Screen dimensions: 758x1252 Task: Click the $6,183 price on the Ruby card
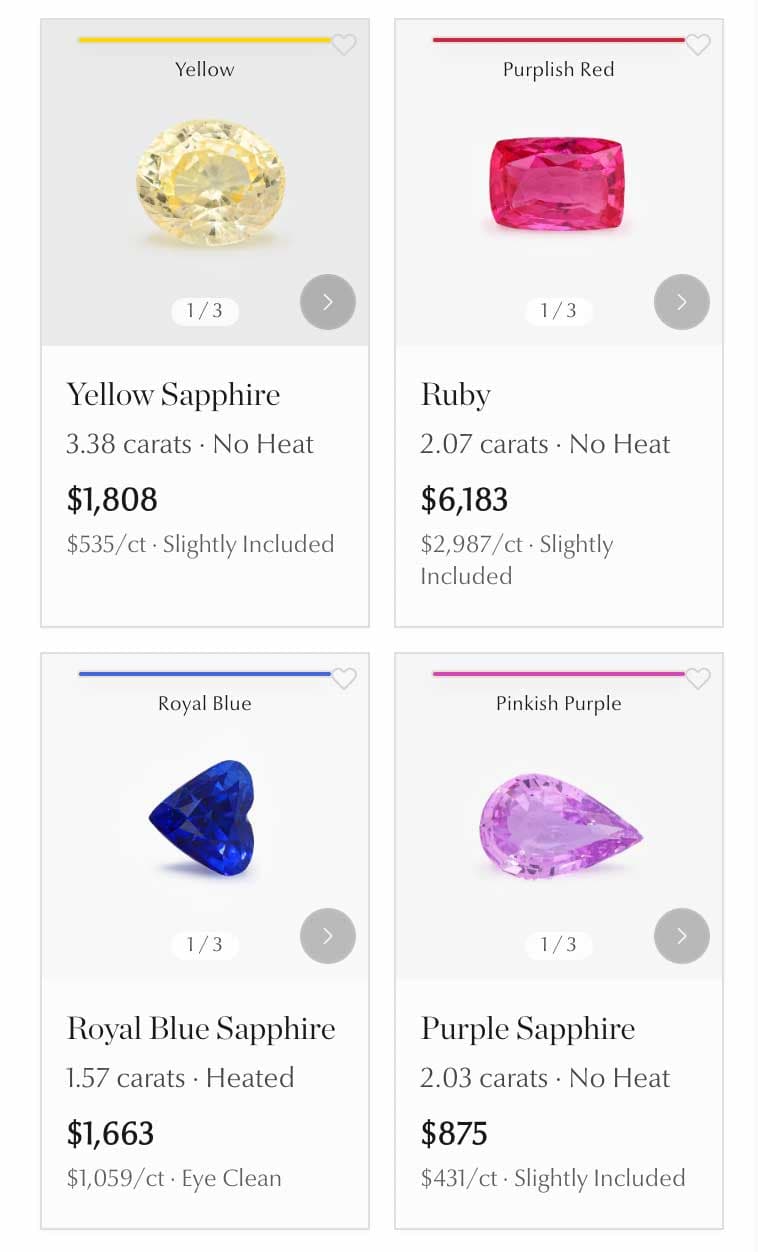(x=465, y=499)
